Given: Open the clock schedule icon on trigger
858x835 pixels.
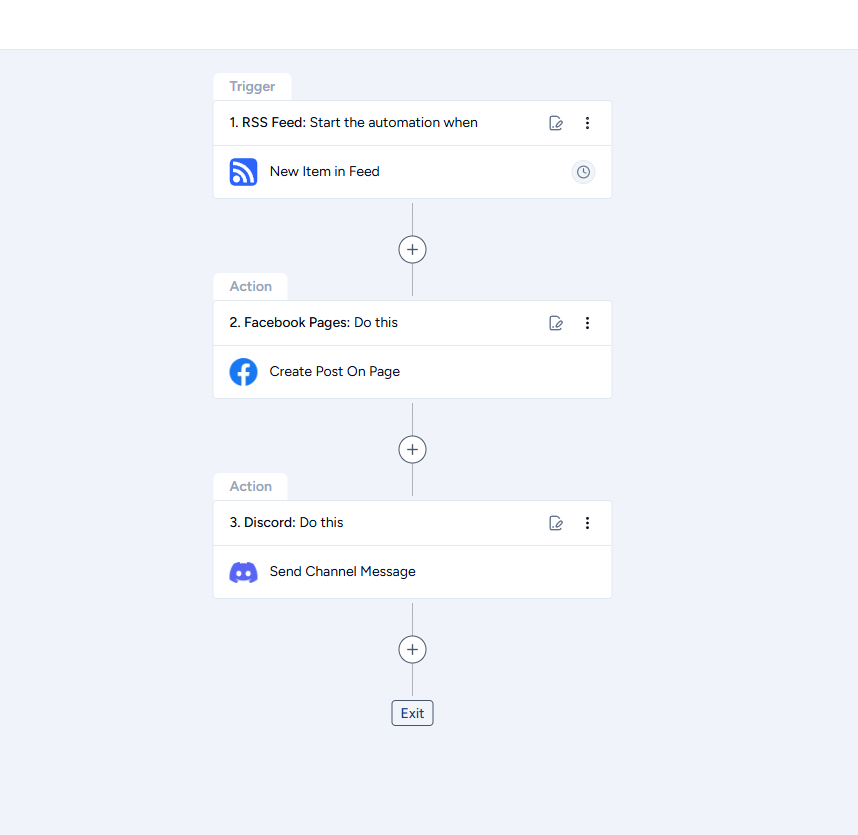Looking at the screenshot, I should coord(583,172).
